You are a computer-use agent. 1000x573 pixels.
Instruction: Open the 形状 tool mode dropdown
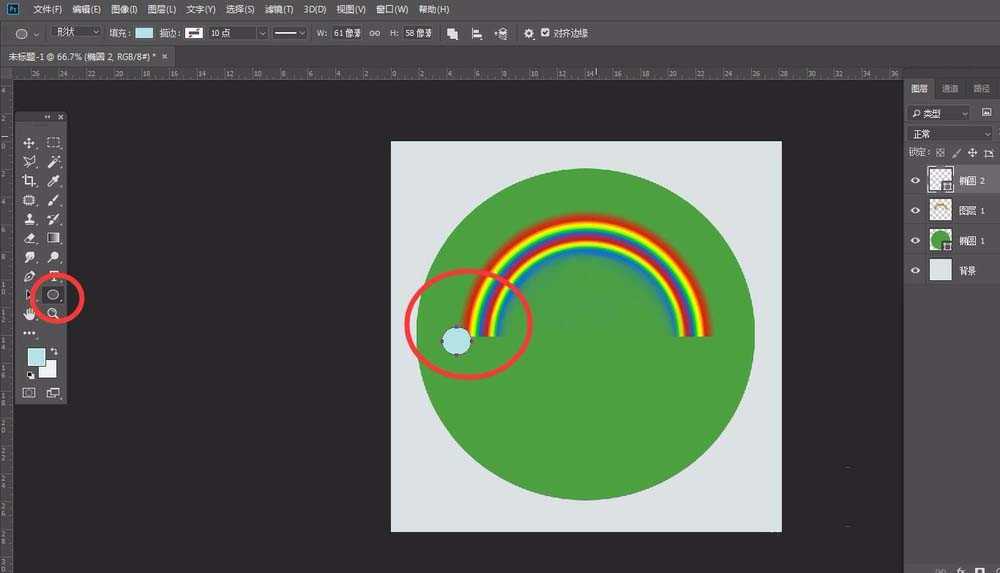(76, 33)
